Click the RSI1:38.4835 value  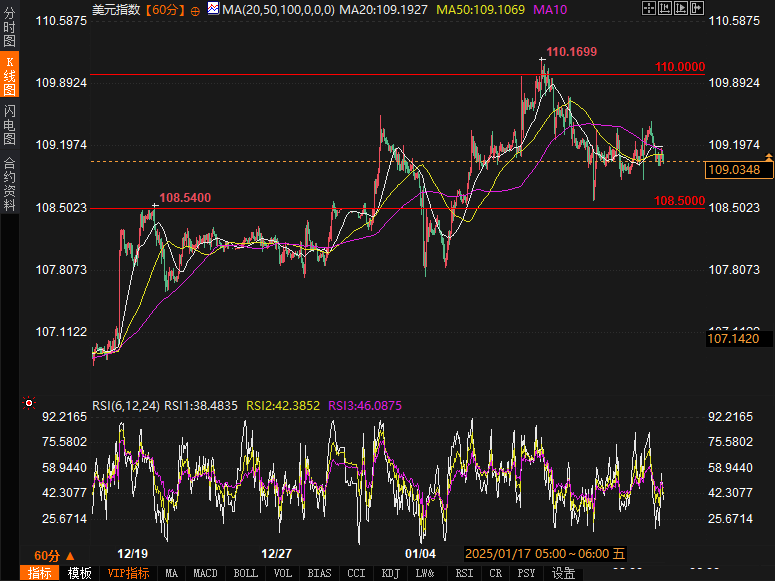(201, 406)
